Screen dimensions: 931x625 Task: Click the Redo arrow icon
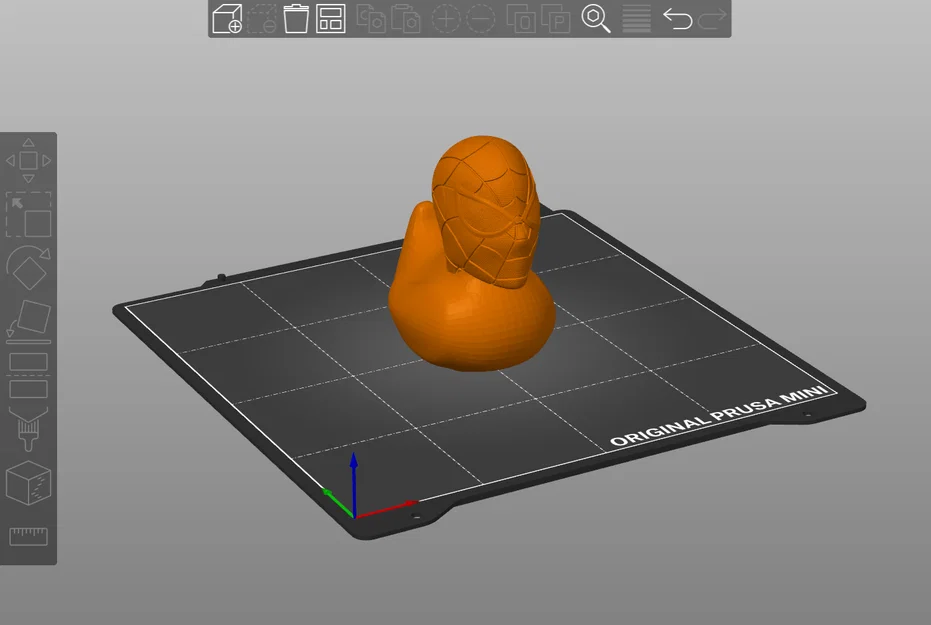tap(712, 18)
